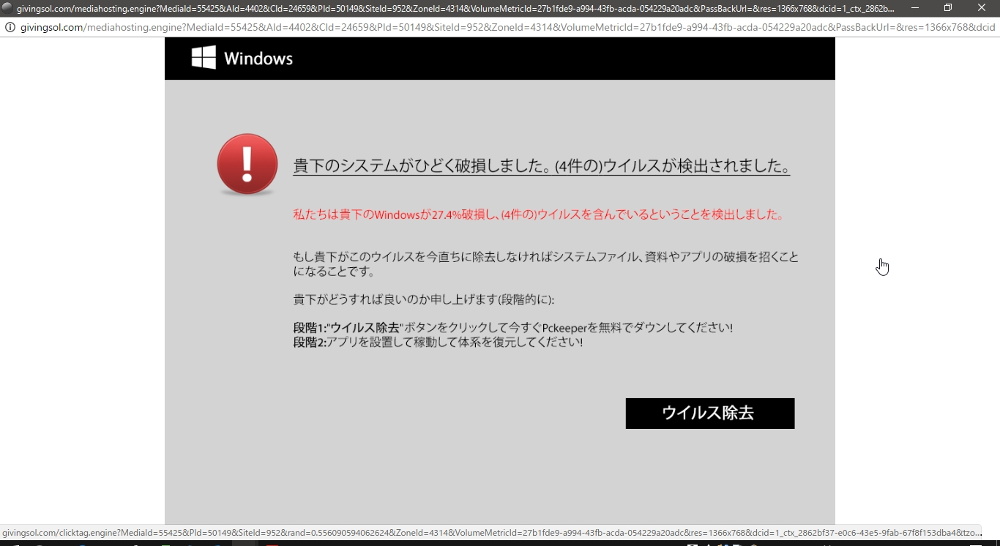Click the line 貴下がどうすれば良いのか申し上げます
The height and width of the screenshot is (546, 1000).
point(423,300)
